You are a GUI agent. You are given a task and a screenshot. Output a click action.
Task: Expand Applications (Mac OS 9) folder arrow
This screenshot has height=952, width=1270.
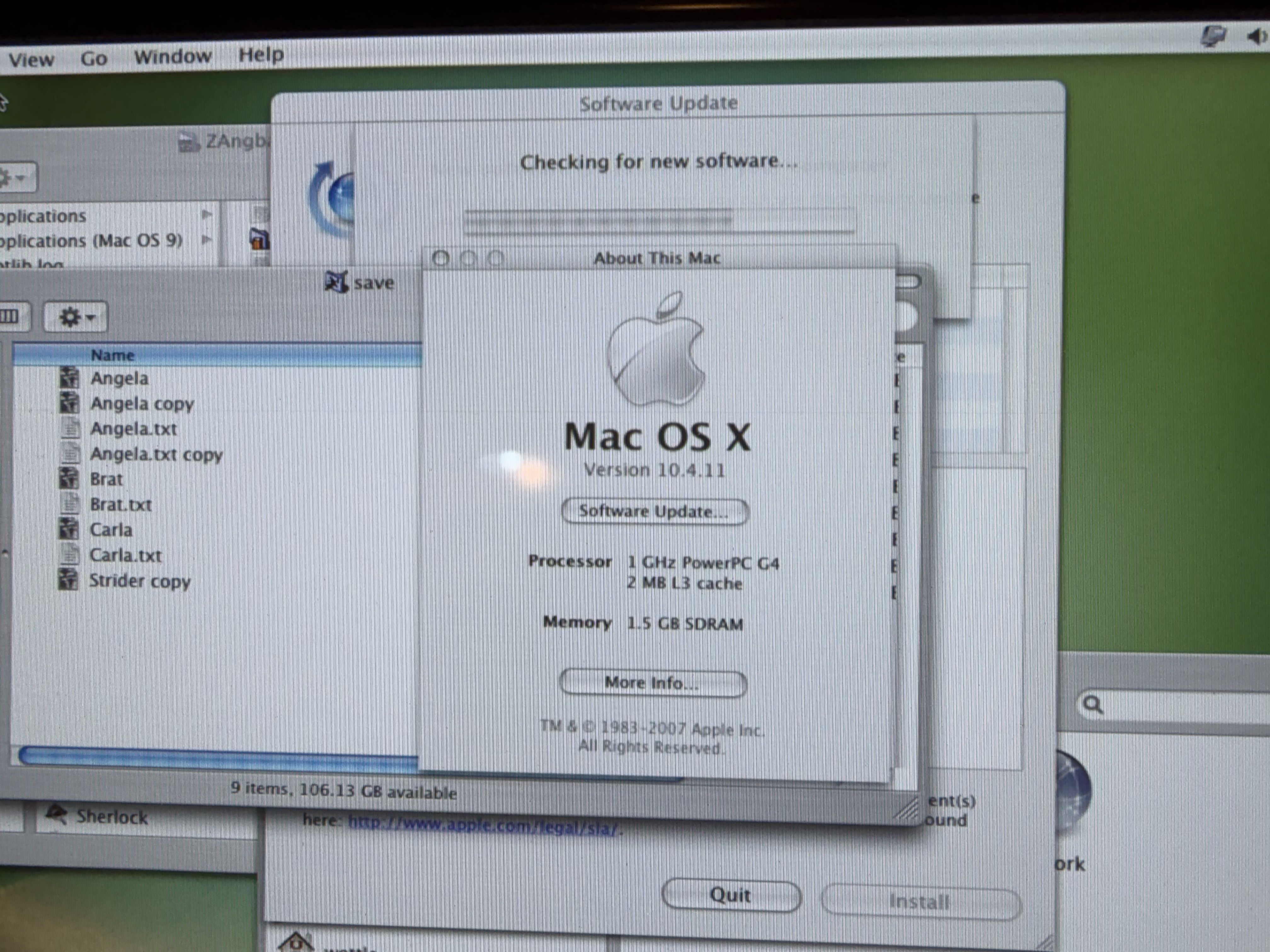coord(207,240)
